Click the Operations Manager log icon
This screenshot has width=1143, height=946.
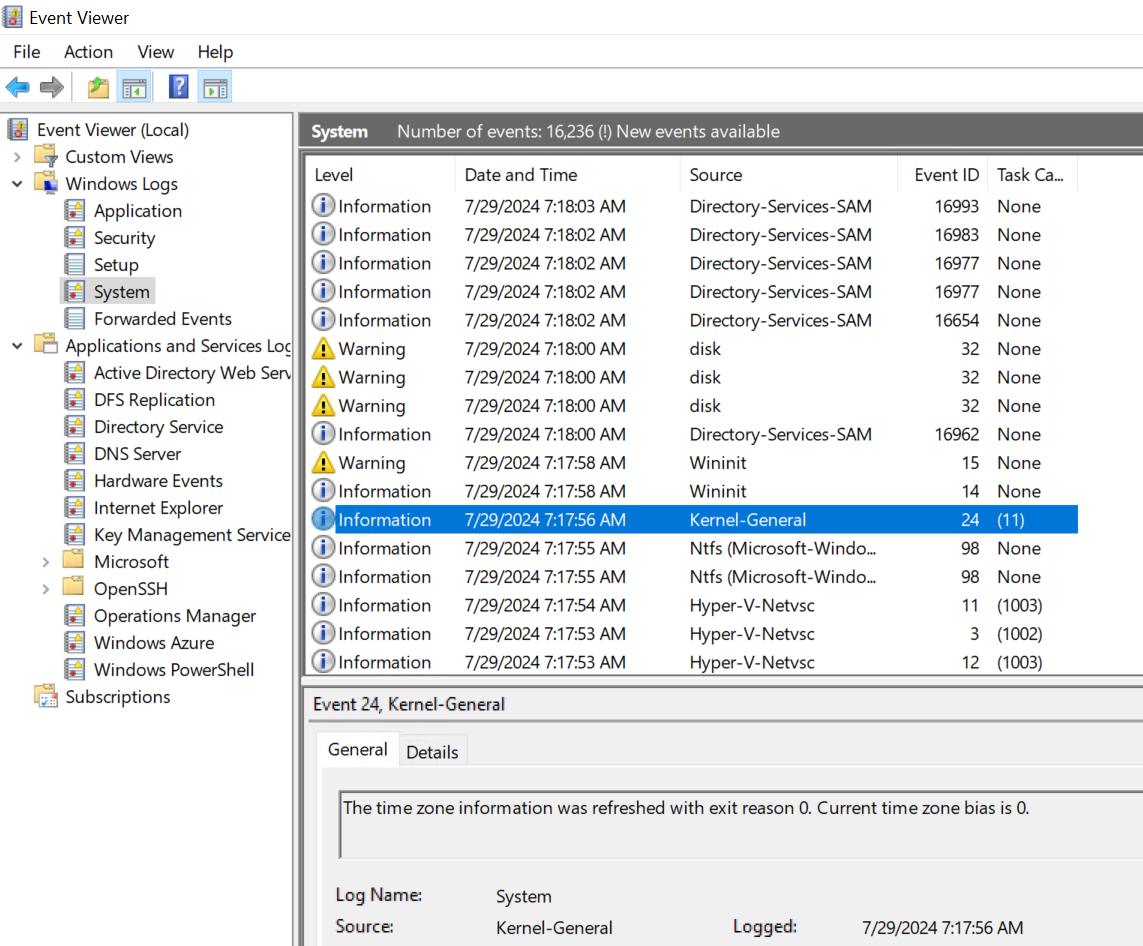click(x=74, y=615)
